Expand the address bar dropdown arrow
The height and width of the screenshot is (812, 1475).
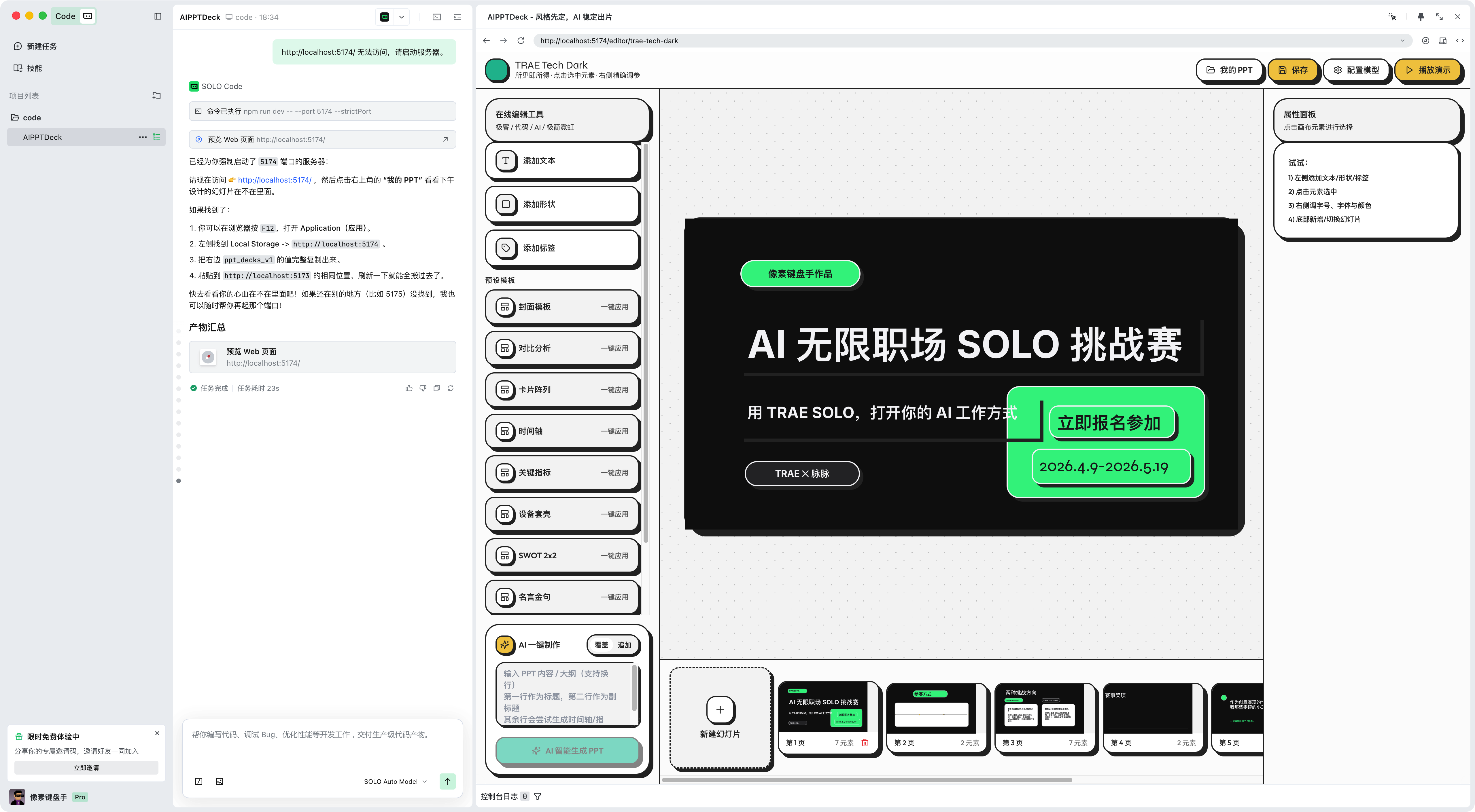click(x=1402, y=41)
